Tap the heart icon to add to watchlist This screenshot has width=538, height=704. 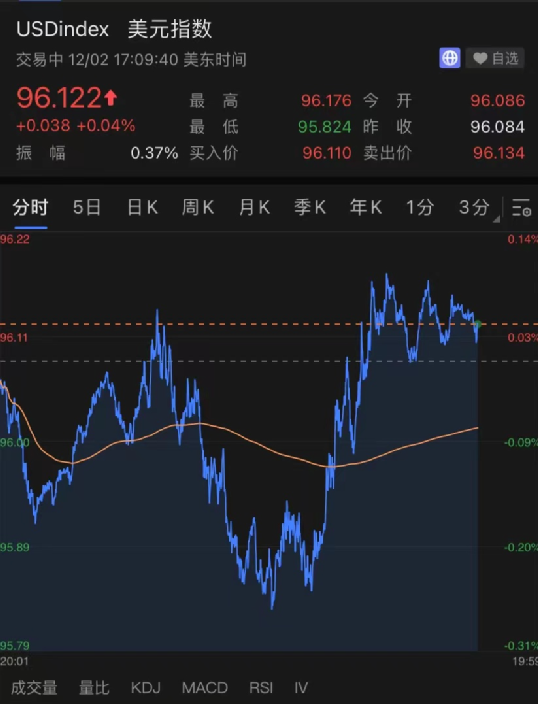click(x=480, y=58)
